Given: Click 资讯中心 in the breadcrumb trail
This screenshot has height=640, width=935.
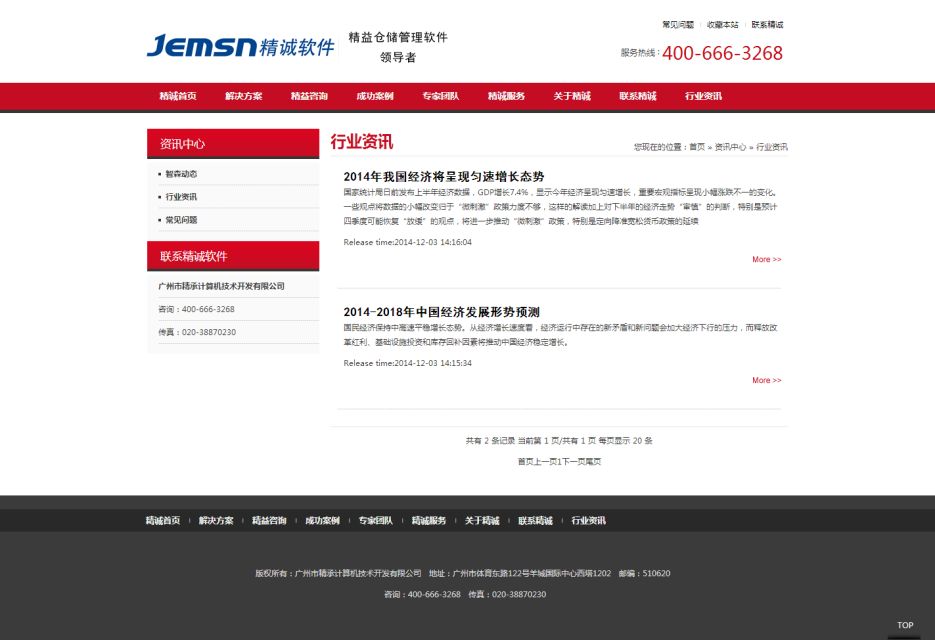Looking at the screenshot, I should click(730, 147).
